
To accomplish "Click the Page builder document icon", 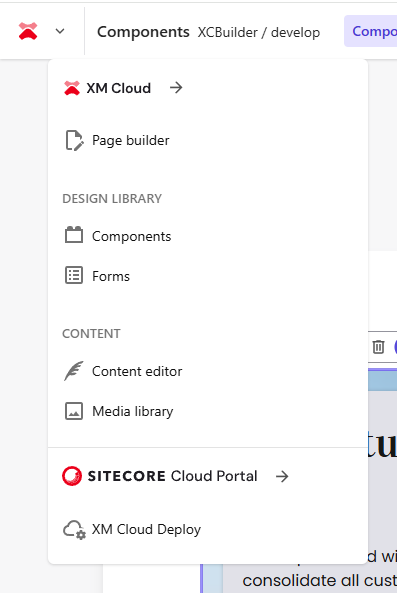I will [x=74, y=140].
